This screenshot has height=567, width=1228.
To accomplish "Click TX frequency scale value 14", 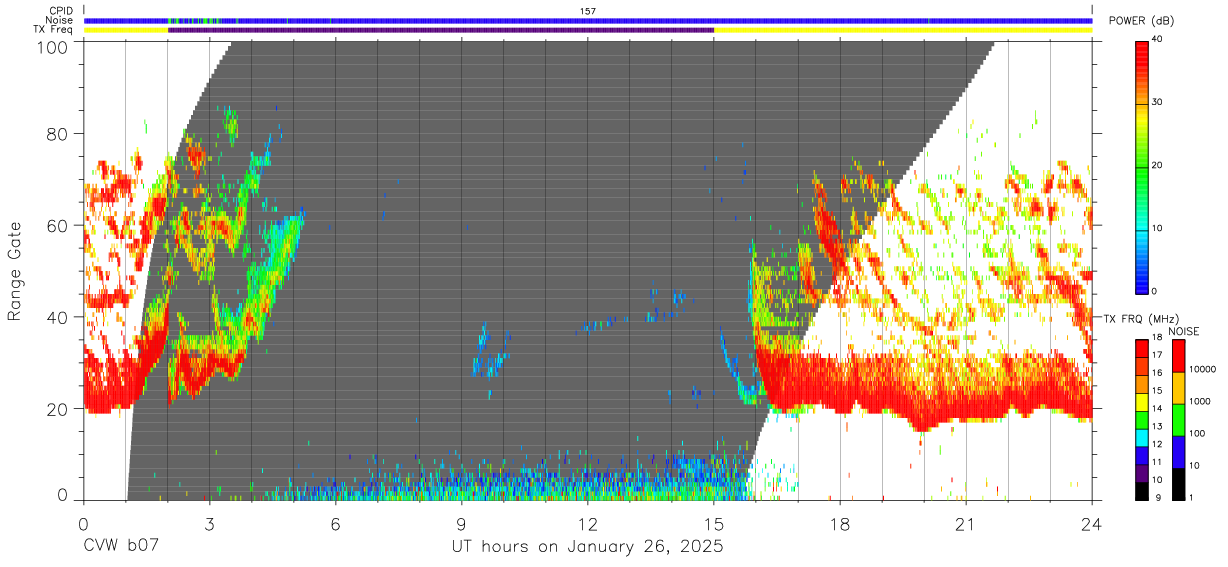I will click(1158, 409).
